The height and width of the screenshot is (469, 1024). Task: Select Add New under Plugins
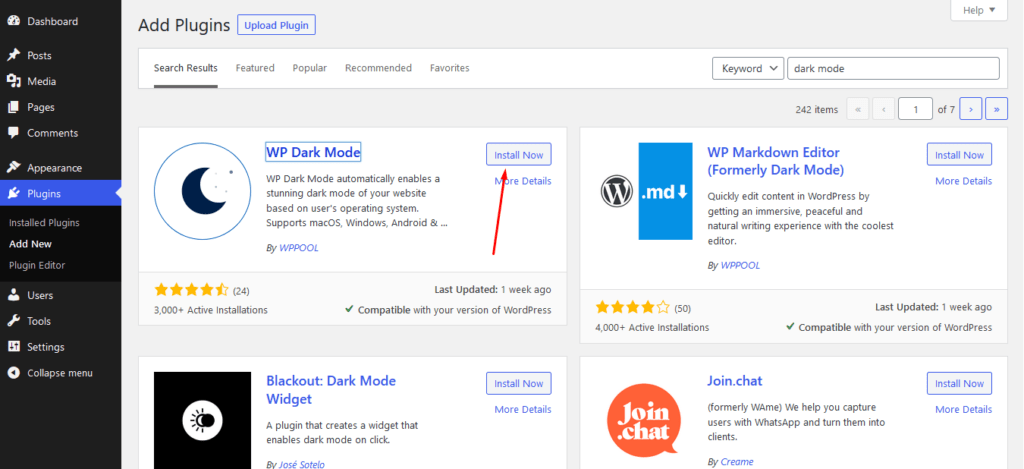31,244
